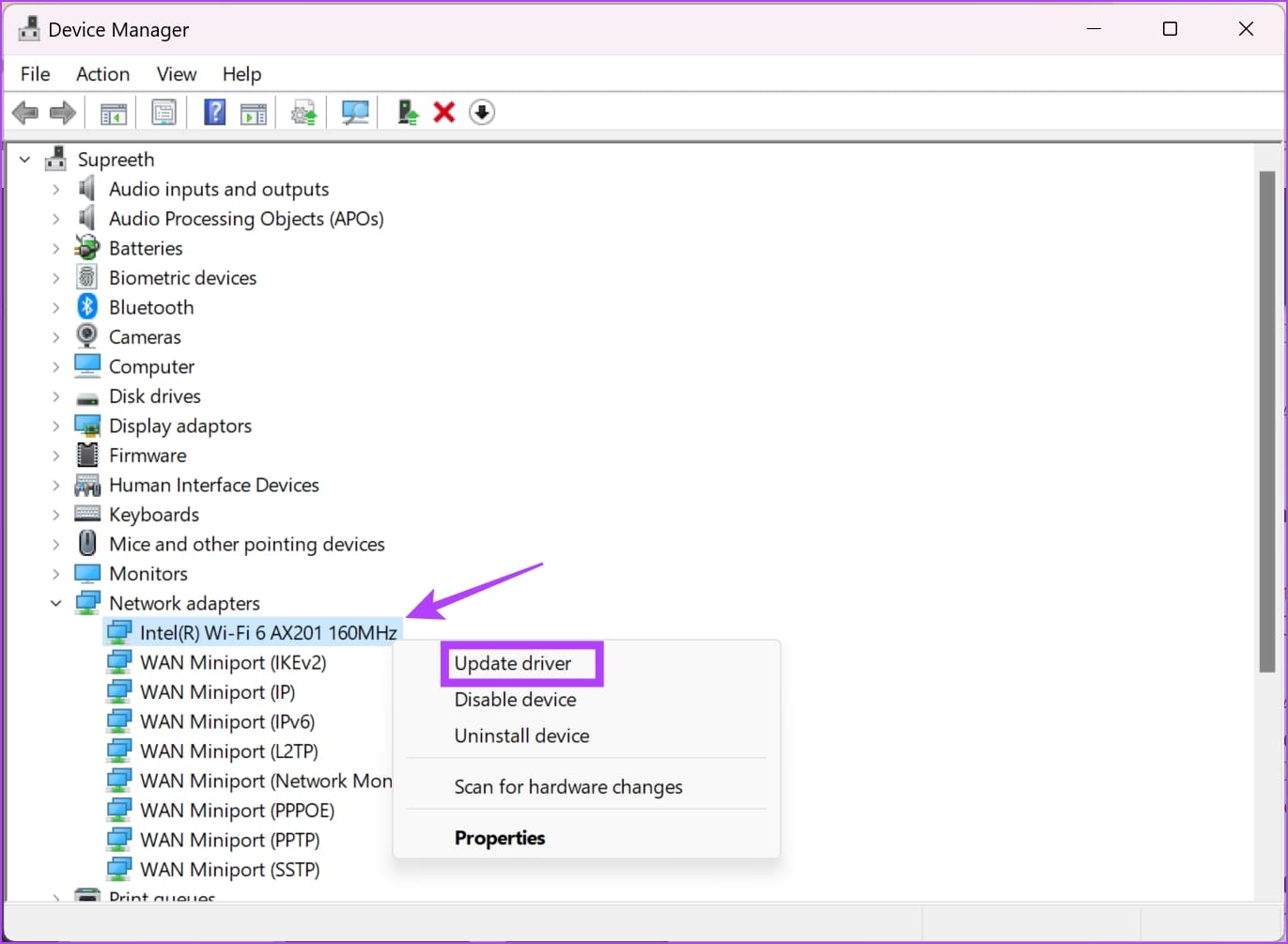1288x944 pixels.
Task: Collapse the Network adapters category
Action: 55,603
